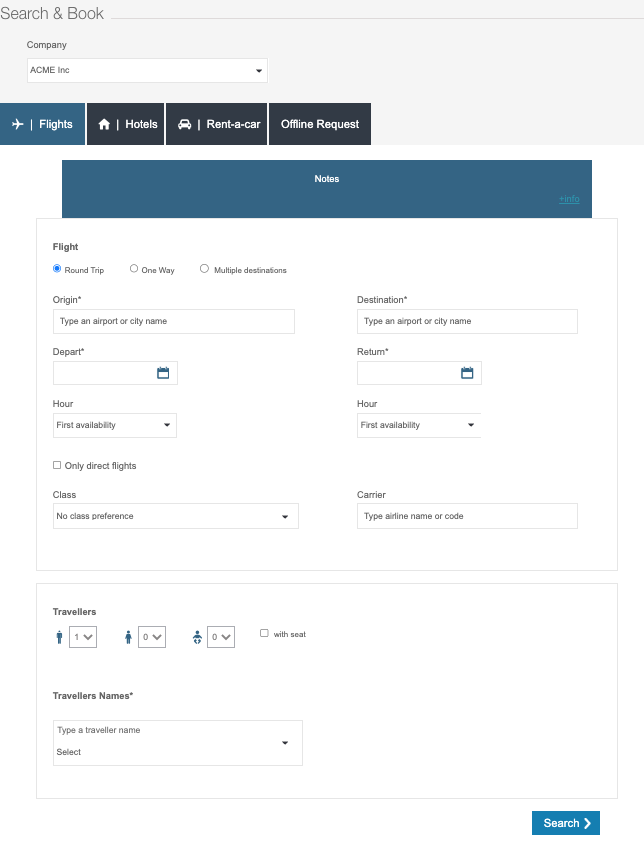Viewport: 644px width, 841px height.
Task: Open the Travellers Names select dropdown
Action: [177, 743]
